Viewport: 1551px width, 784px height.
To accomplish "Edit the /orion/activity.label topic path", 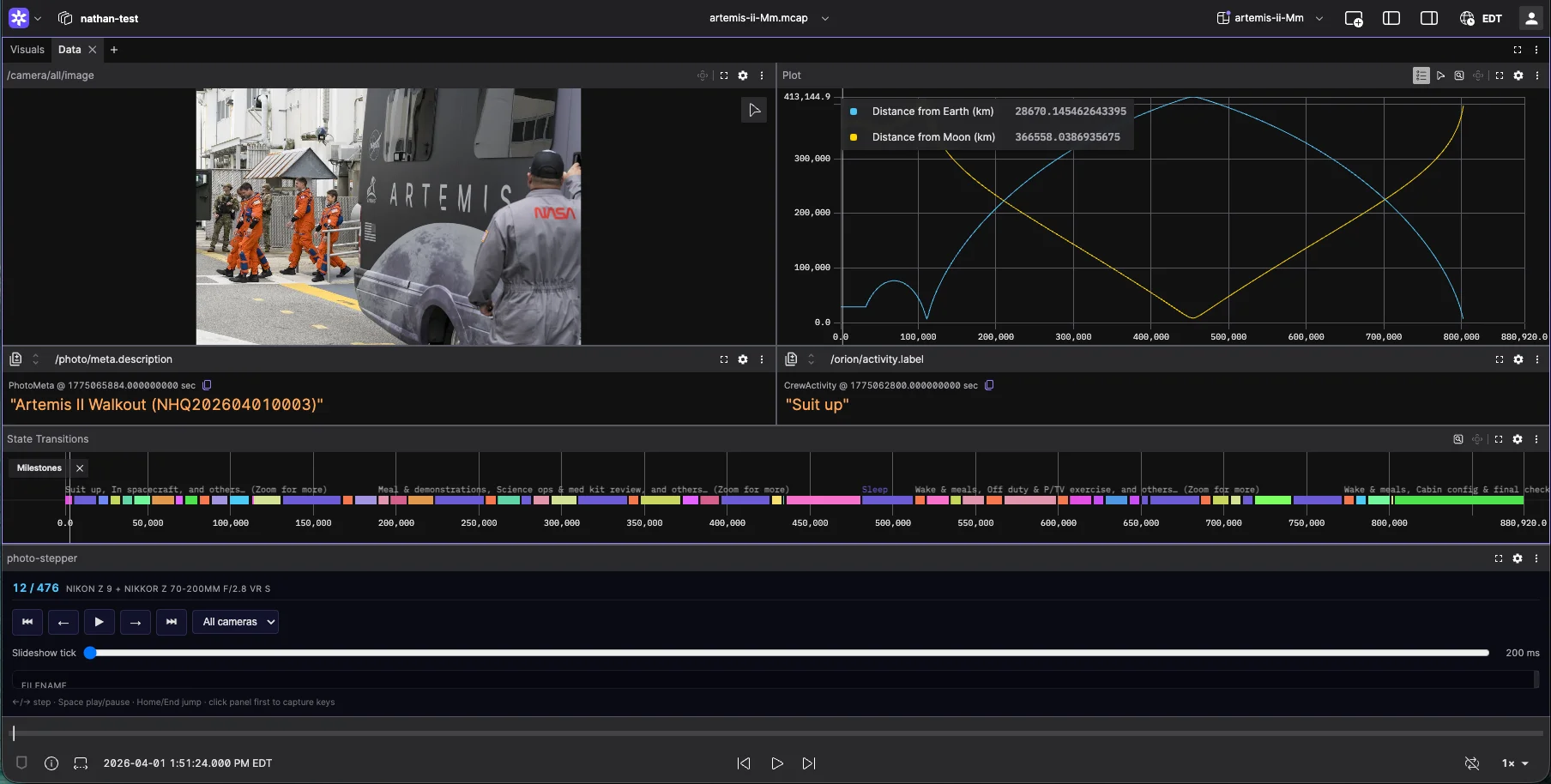I will tap(877, 359).
